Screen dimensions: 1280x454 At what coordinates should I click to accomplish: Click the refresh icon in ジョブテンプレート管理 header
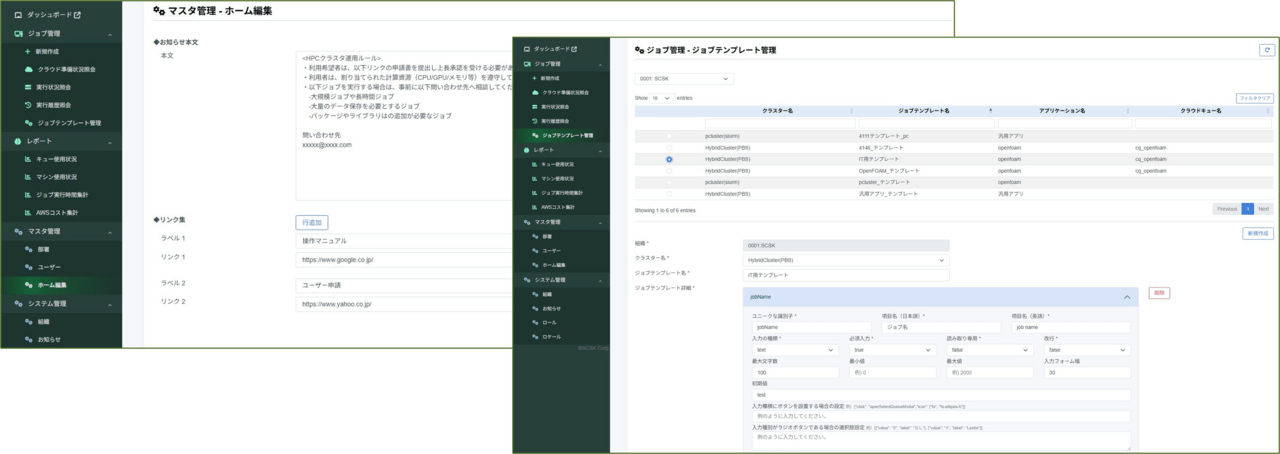[x=1266, y=49]
